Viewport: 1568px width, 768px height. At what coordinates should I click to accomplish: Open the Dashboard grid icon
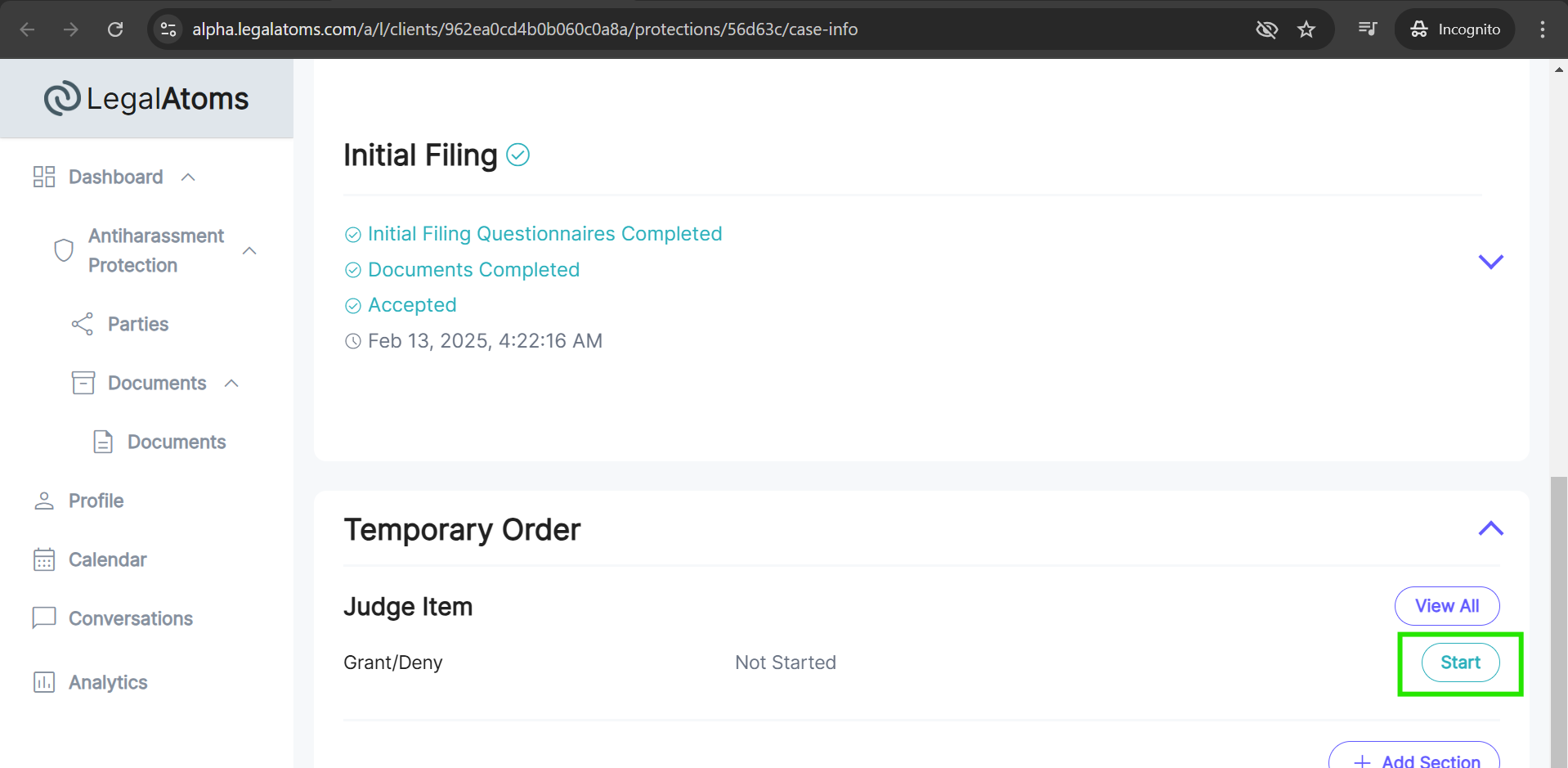[x=44, y=177]
